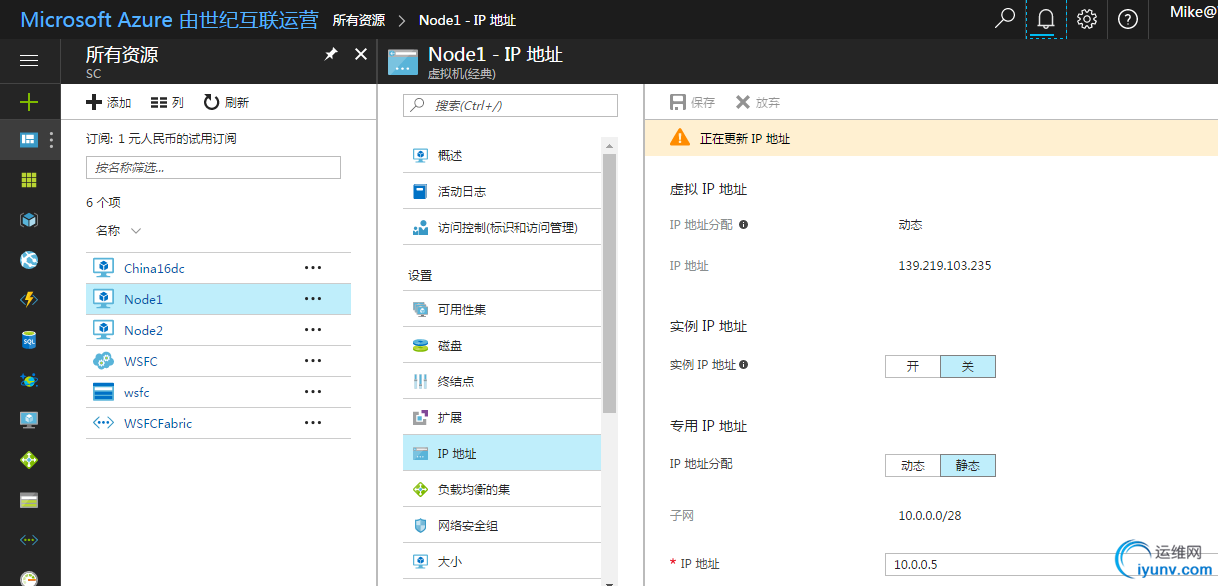The height and width of the screenshot is (586, 1218).
Task: Select IP 地址 menu item
Action: click(x=502, y=453)
